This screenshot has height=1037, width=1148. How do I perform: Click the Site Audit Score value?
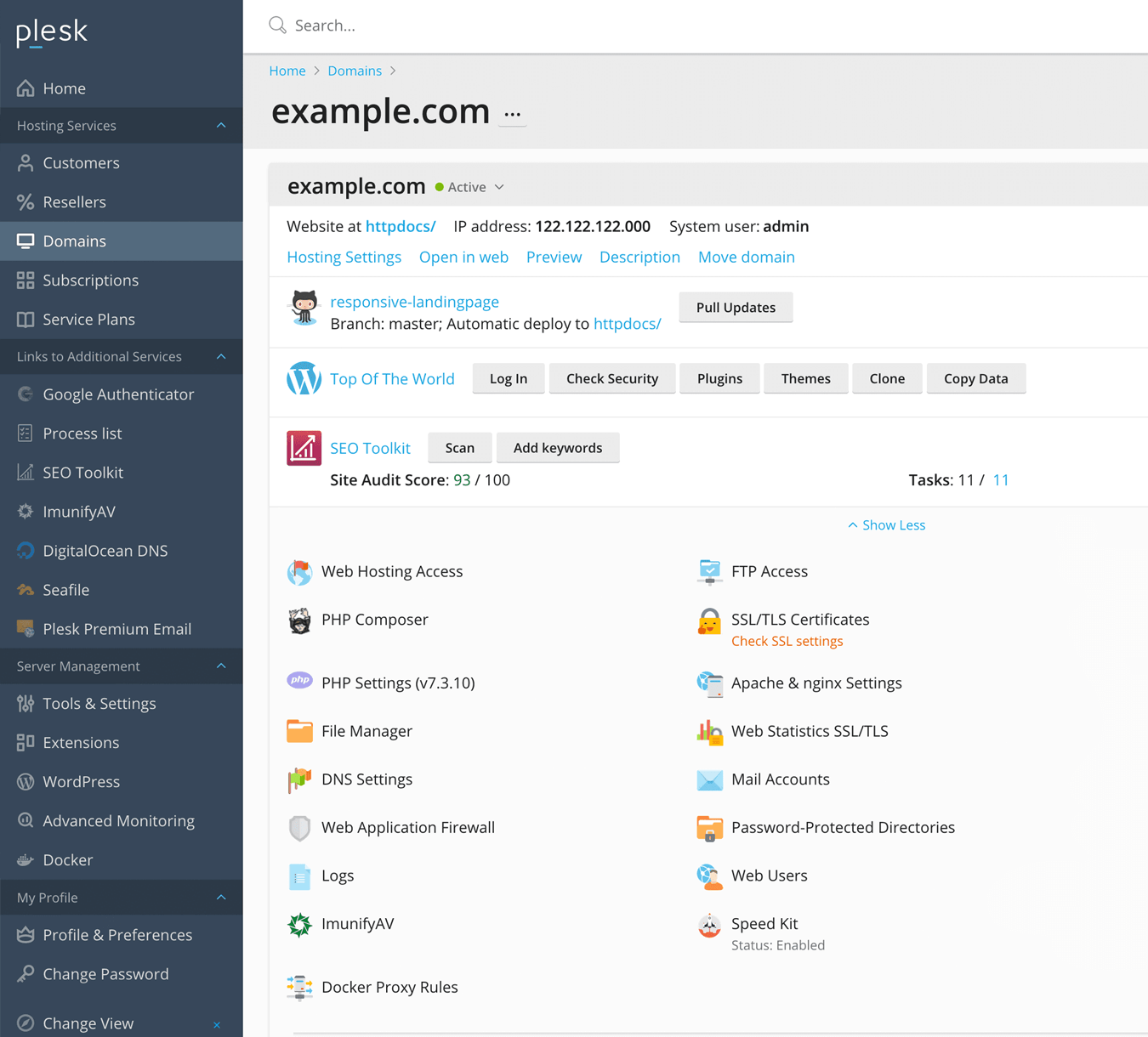point(462,479)
